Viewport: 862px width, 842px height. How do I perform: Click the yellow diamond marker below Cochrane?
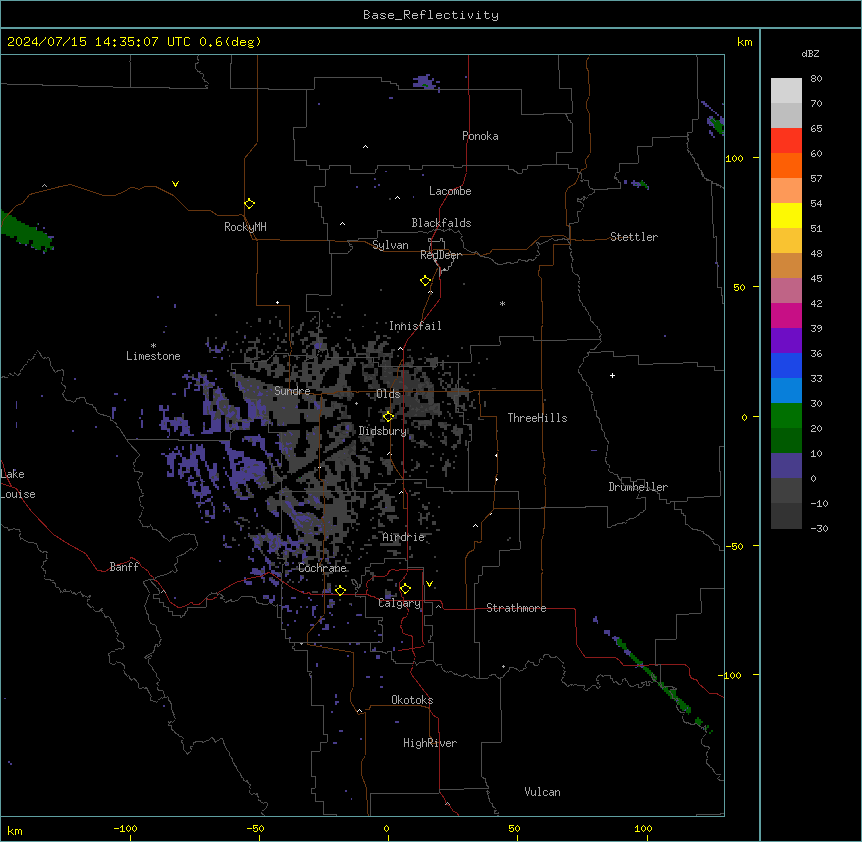[x=340, y=590]
